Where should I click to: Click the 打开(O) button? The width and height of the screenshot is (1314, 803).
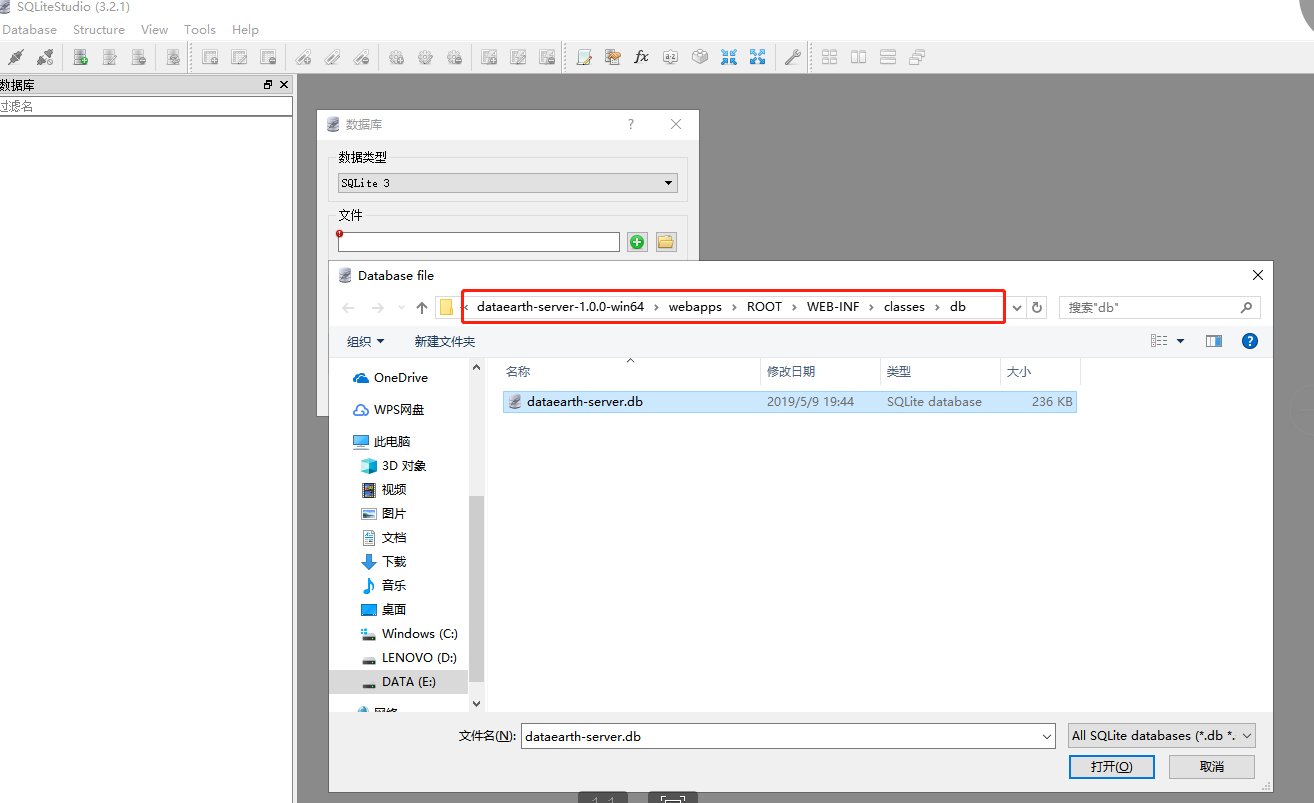pos(1112,767)
